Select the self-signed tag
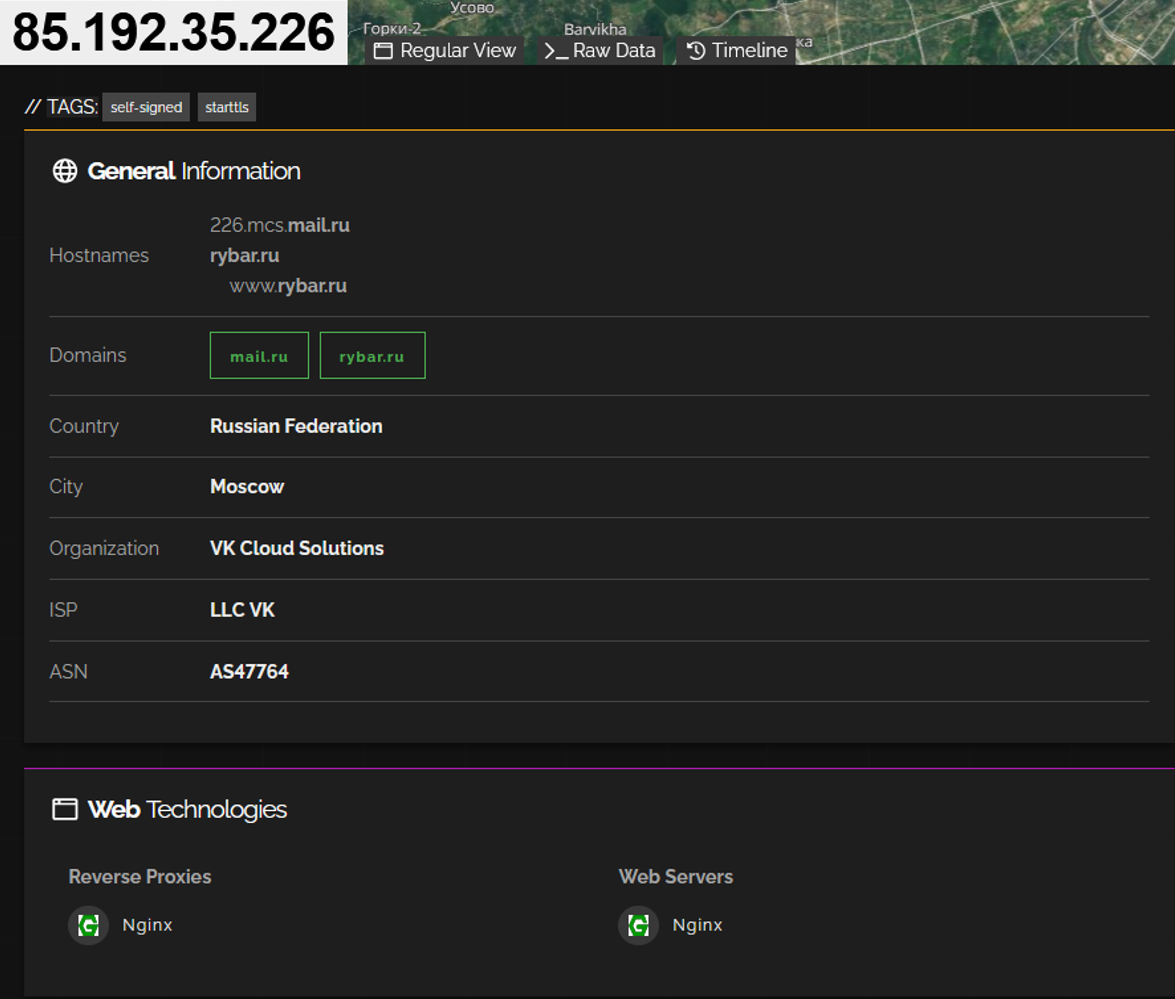Screen dimensions: 1175x999 [x=146, y=107]
